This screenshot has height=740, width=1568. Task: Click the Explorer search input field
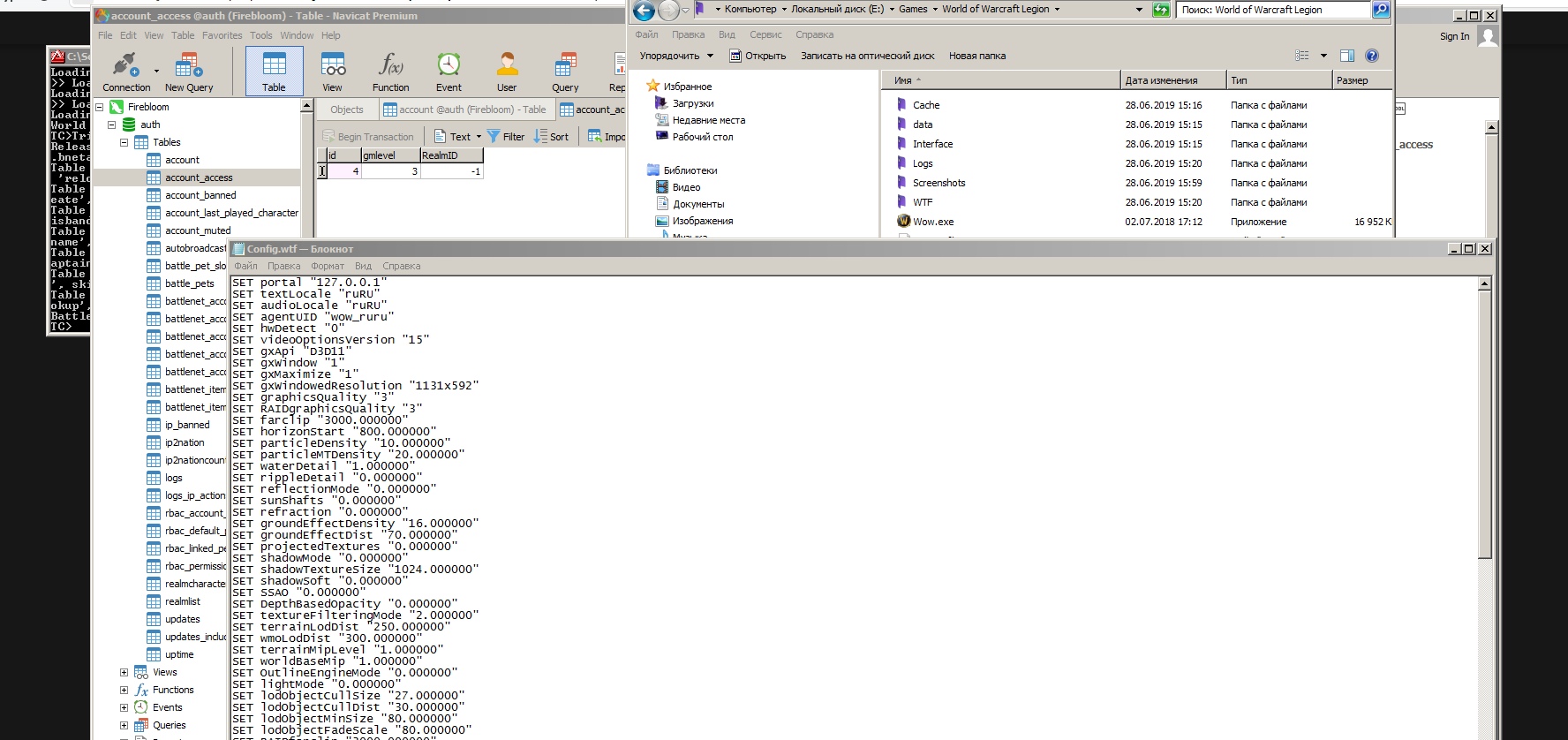tap(1271, 10)
